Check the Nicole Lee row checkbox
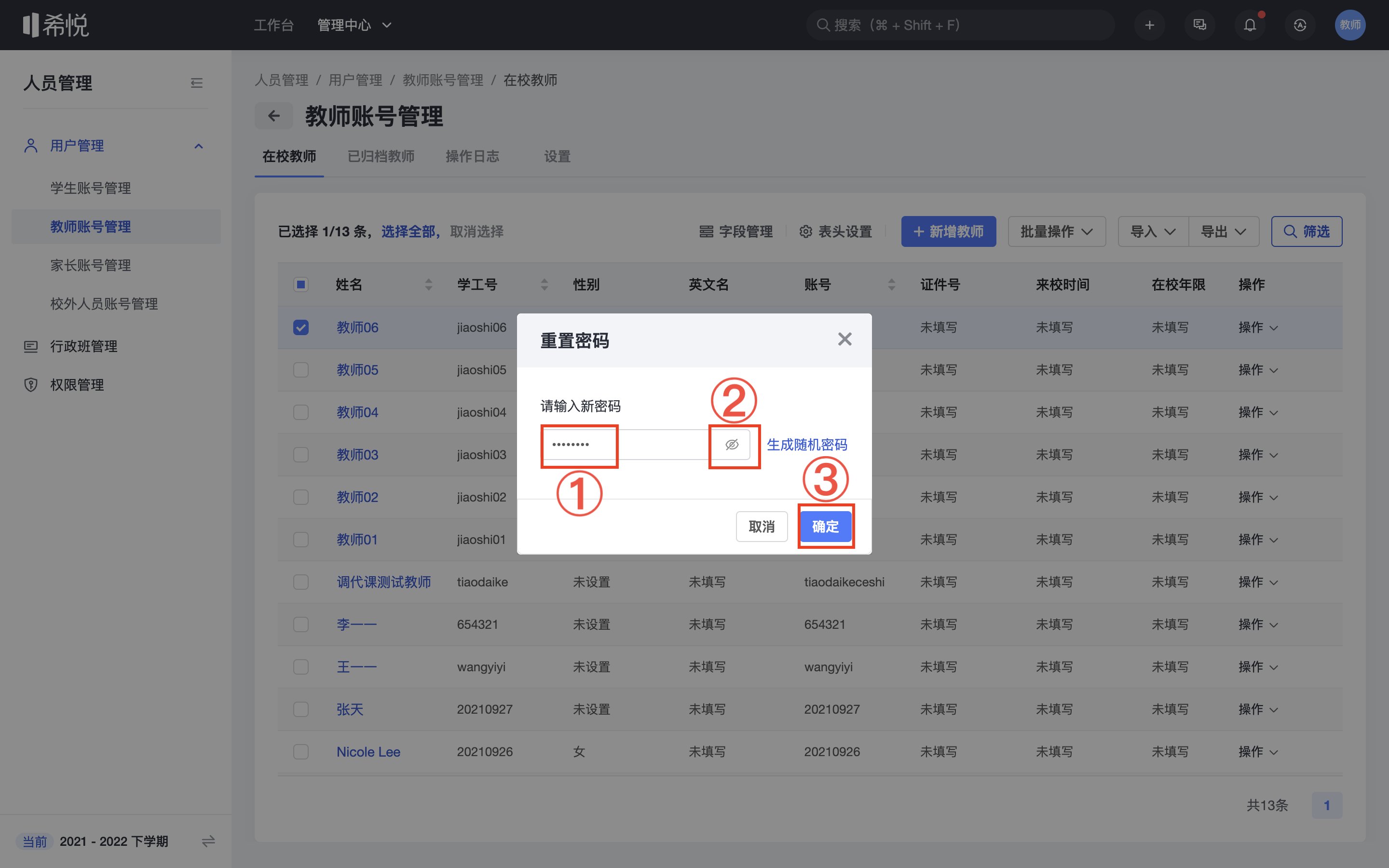The width and height of the screenshot is (1389, 868). click(x=301, y=752)
